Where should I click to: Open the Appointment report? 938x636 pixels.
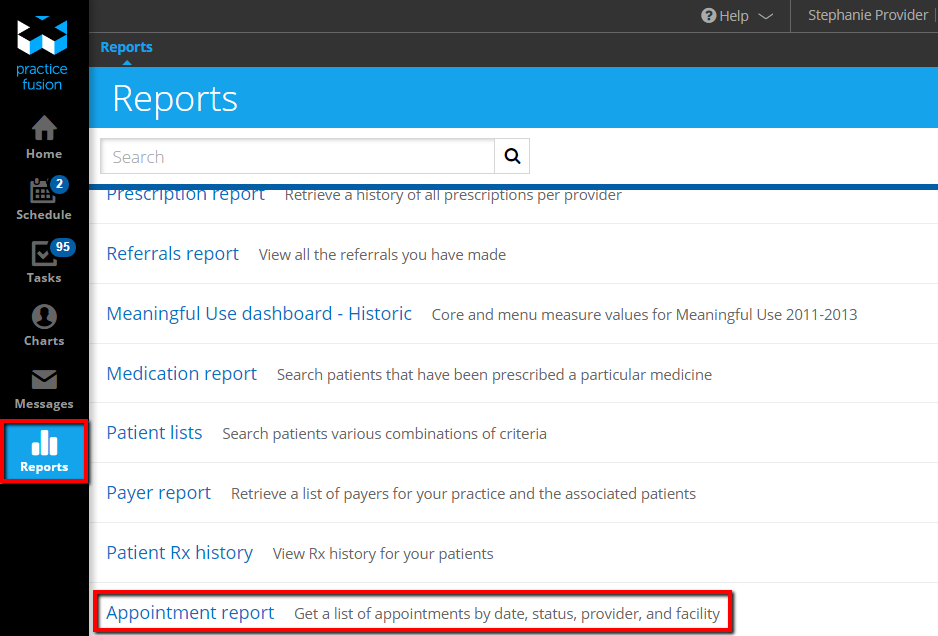(x=190, y=613)
